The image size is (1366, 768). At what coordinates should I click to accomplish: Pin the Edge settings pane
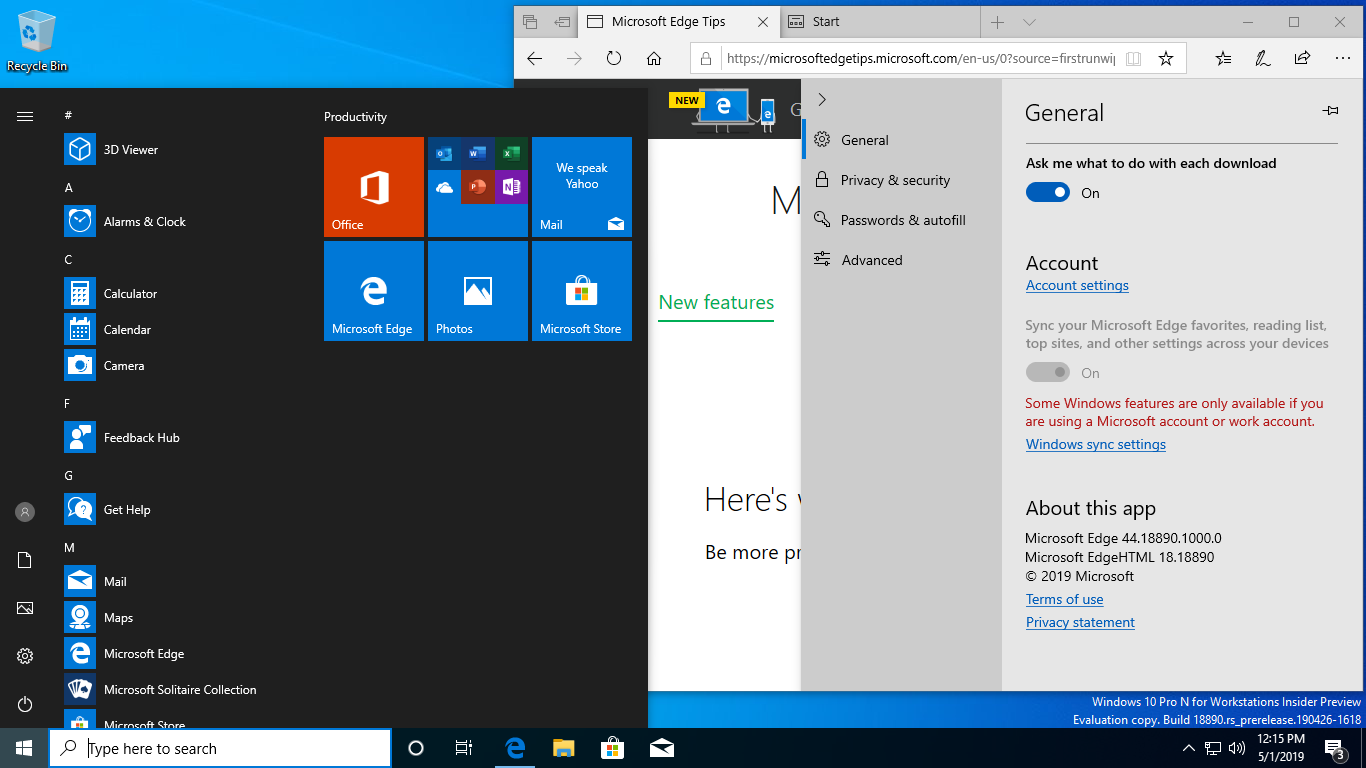1330,111
